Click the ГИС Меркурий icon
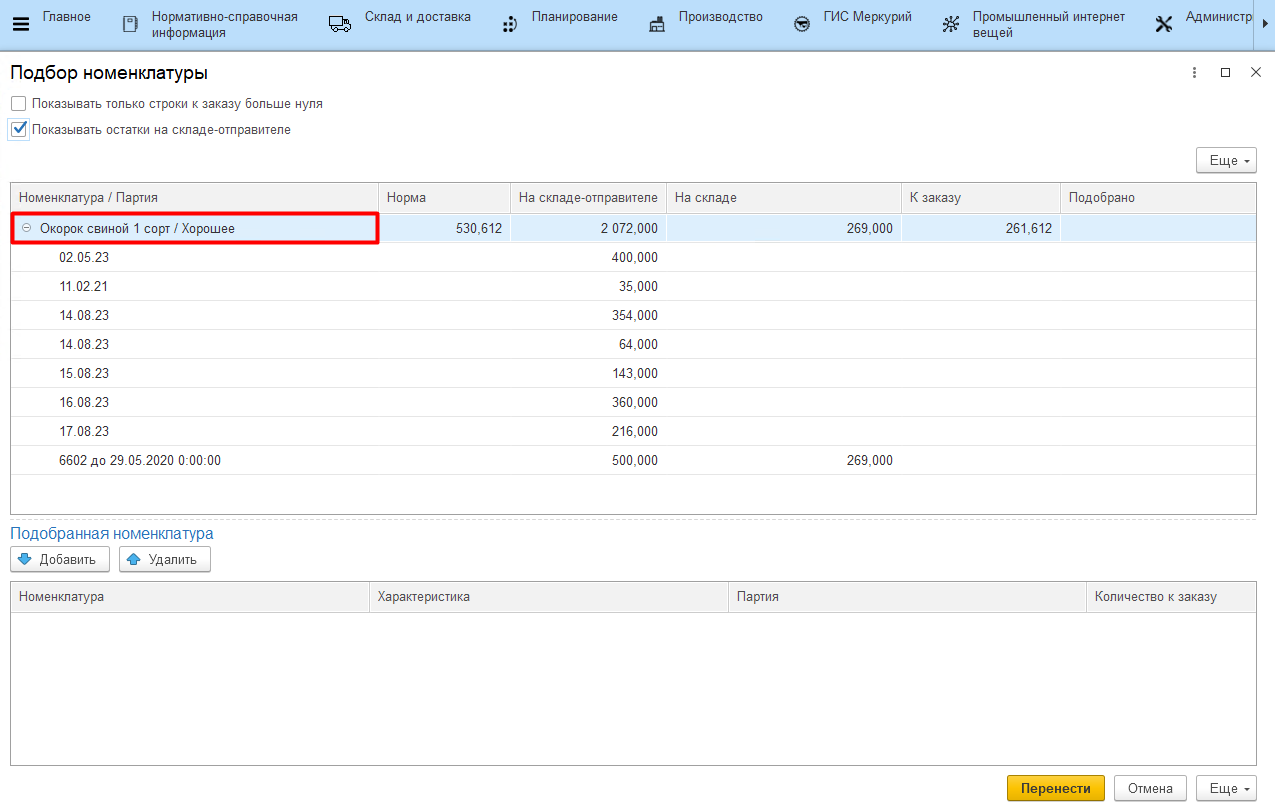 tap(802, 25)
